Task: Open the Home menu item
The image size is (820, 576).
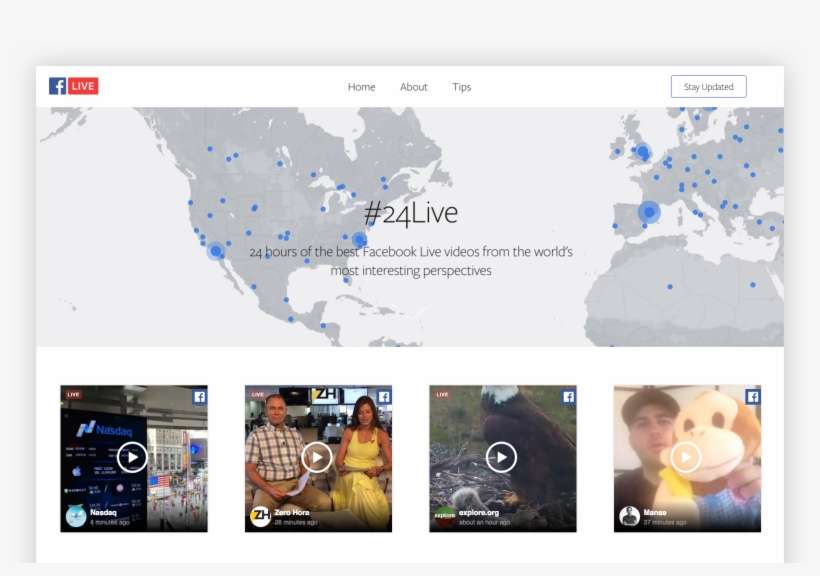Action: click(361, 87)
